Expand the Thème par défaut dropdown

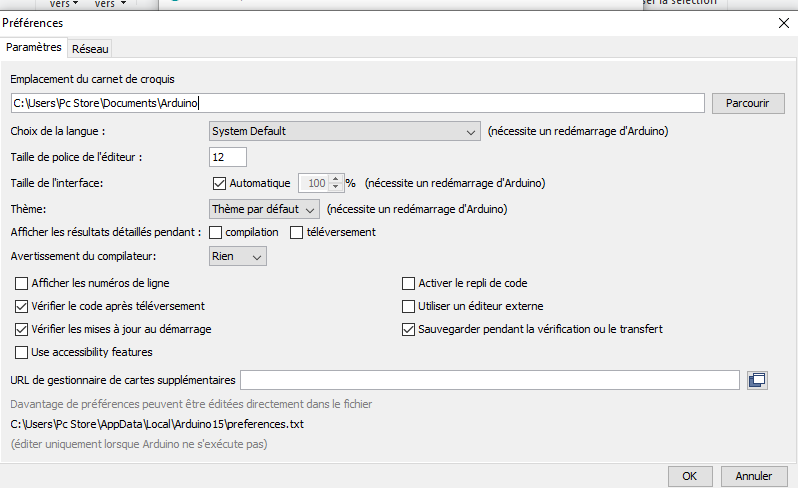tap(264, 209)
